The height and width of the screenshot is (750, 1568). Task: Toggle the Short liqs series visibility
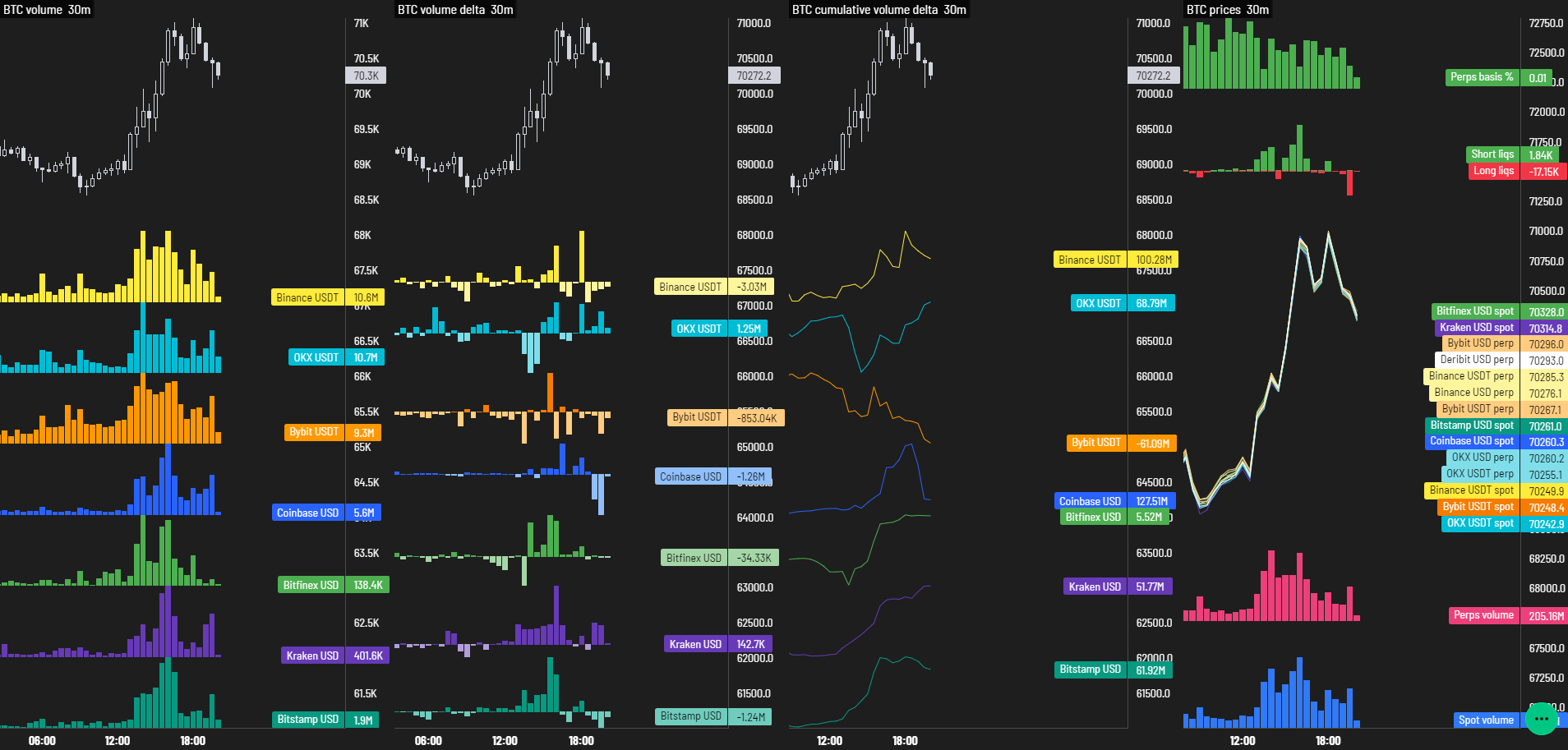click(1493, 154)
